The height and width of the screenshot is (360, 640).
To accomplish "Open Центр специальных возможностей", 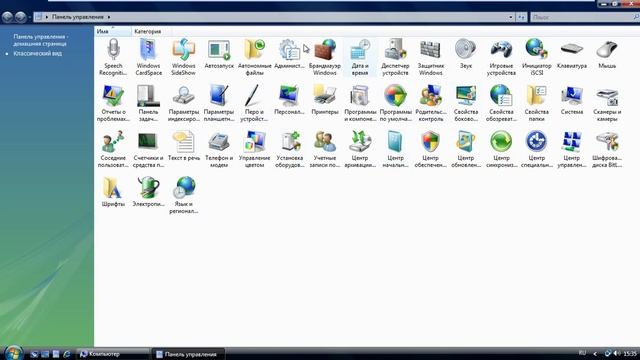I will click(x=536, y=149).
